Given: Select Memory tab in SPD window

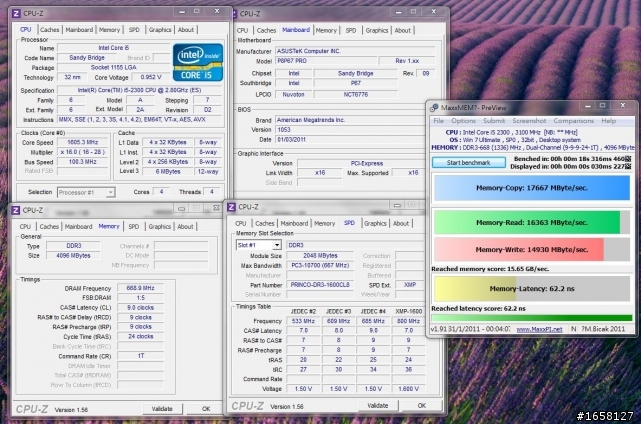Looking at the screenshot, I should click(325, 223).
